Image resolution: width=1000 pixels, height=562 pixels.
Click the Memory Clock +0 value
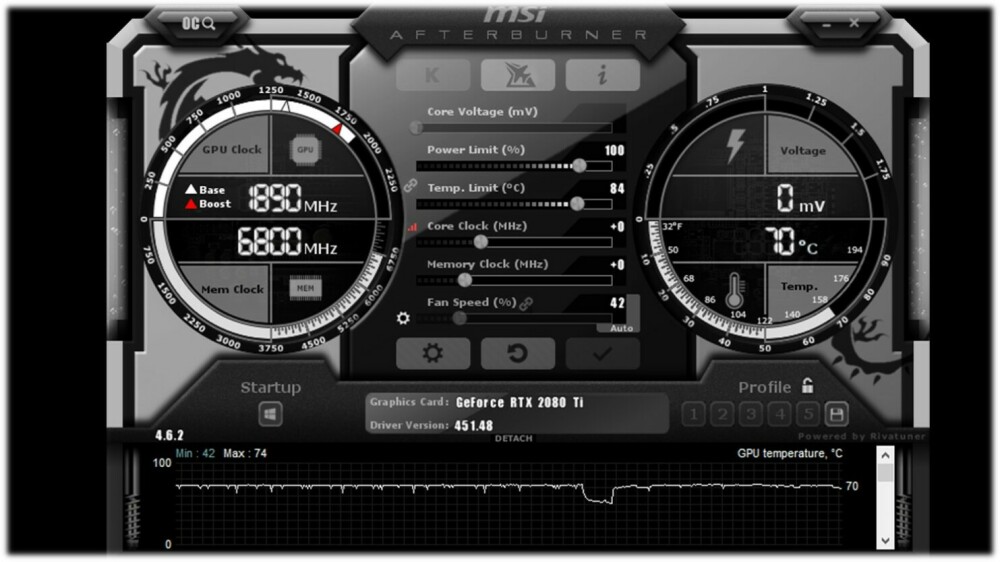617,265
